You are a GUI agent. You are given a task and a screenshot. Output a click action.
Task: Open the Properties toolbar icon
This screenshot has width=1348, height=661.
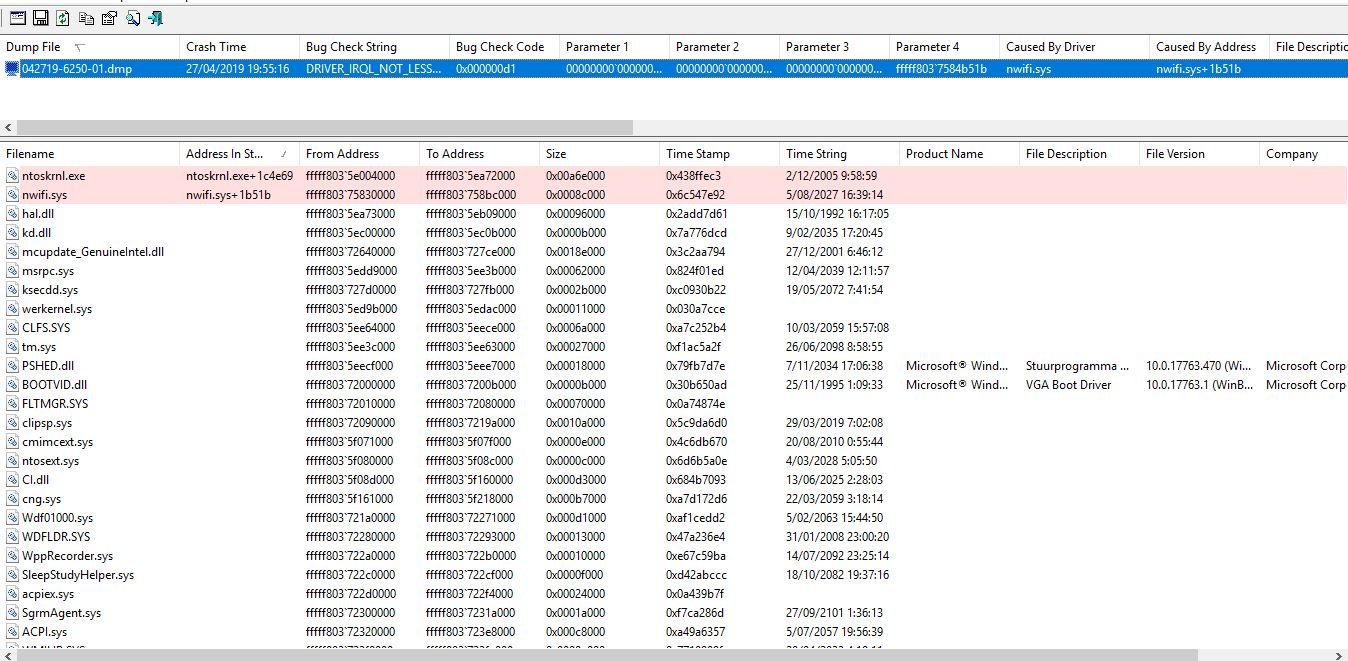point(109,18)
